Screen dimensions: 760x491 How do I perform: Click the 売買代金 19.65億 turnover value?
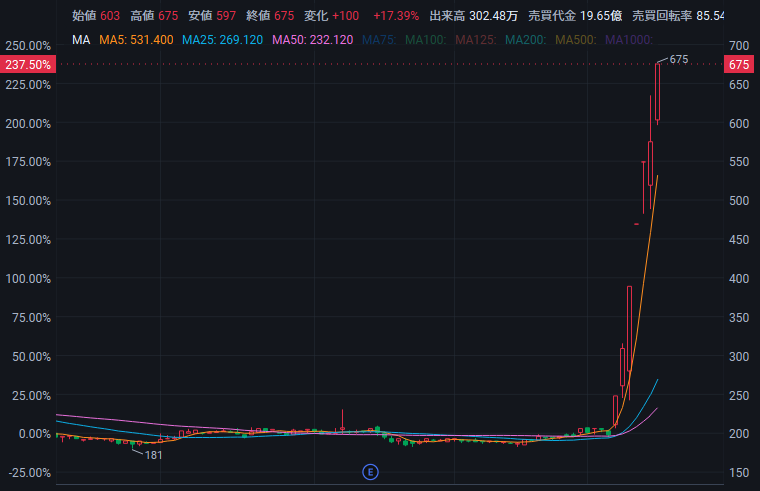(575, 16)
